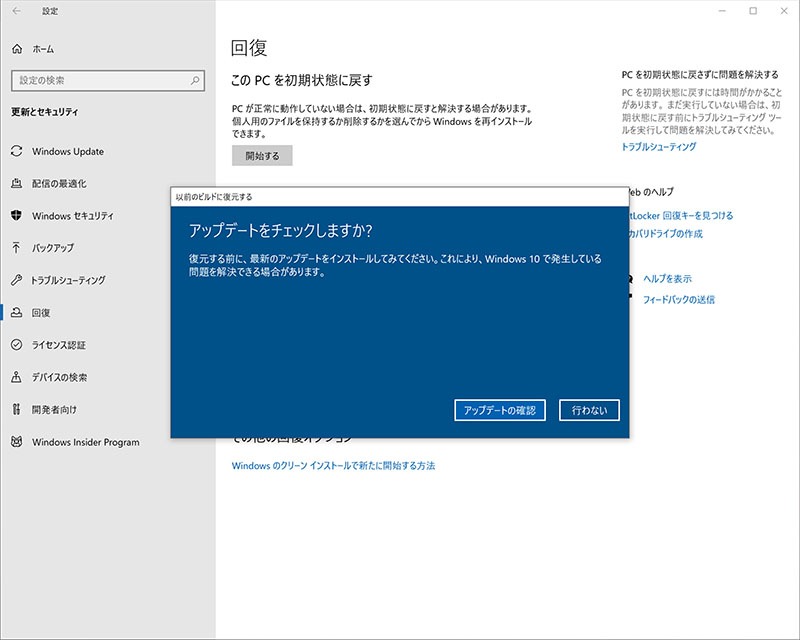
Task: Open the ヘルプを表示 link
Action: point(667,279)
